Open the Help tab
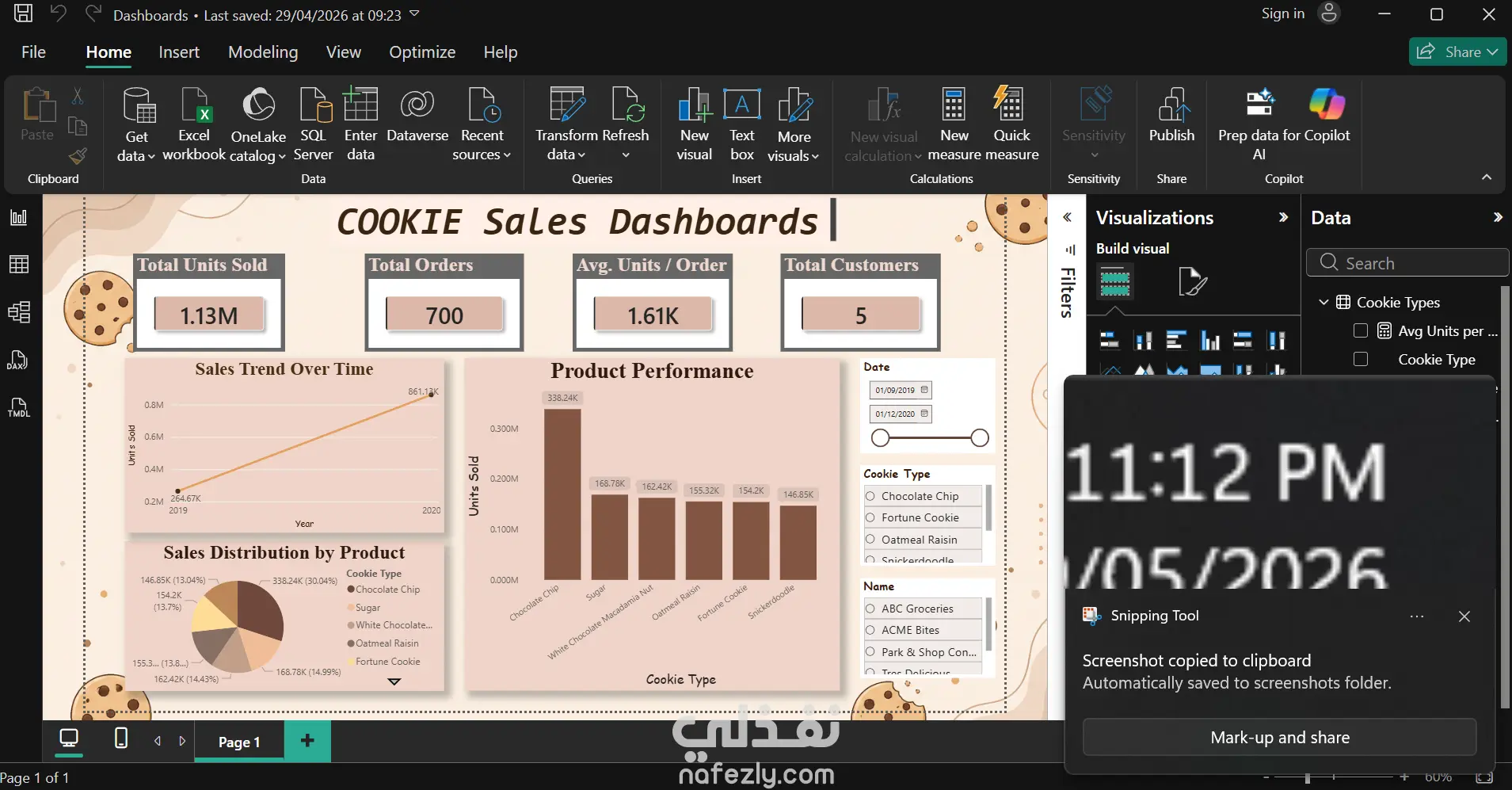This screenshot has height=790, width=1512. click(x=501, y=52)
